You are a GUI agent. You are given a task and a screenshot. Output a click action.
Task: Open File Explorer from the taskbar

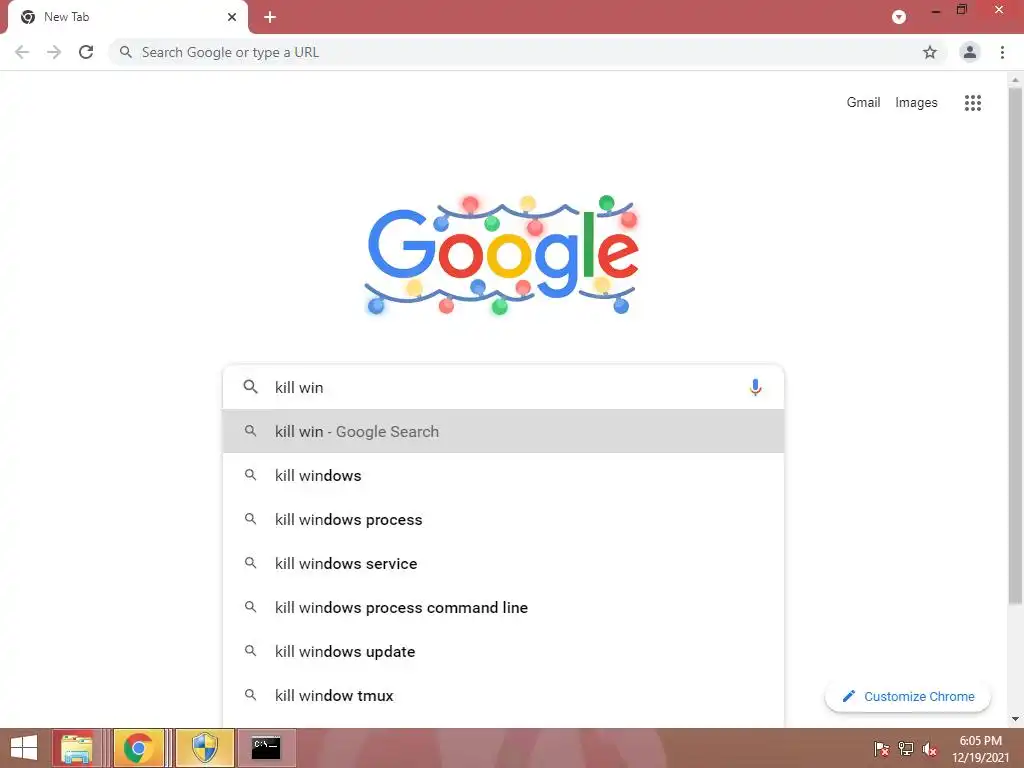76,748
